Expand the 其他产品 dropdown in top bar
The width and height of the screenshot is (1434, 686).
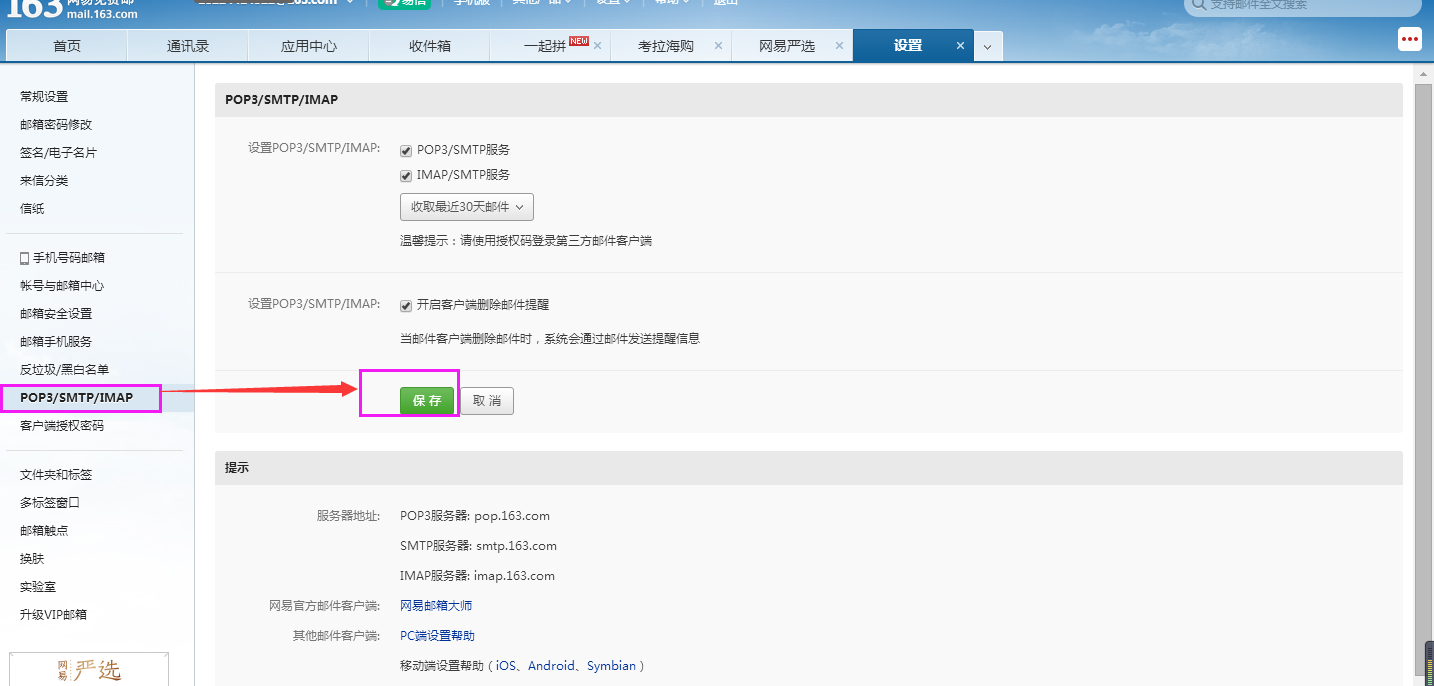click(540, 4)
